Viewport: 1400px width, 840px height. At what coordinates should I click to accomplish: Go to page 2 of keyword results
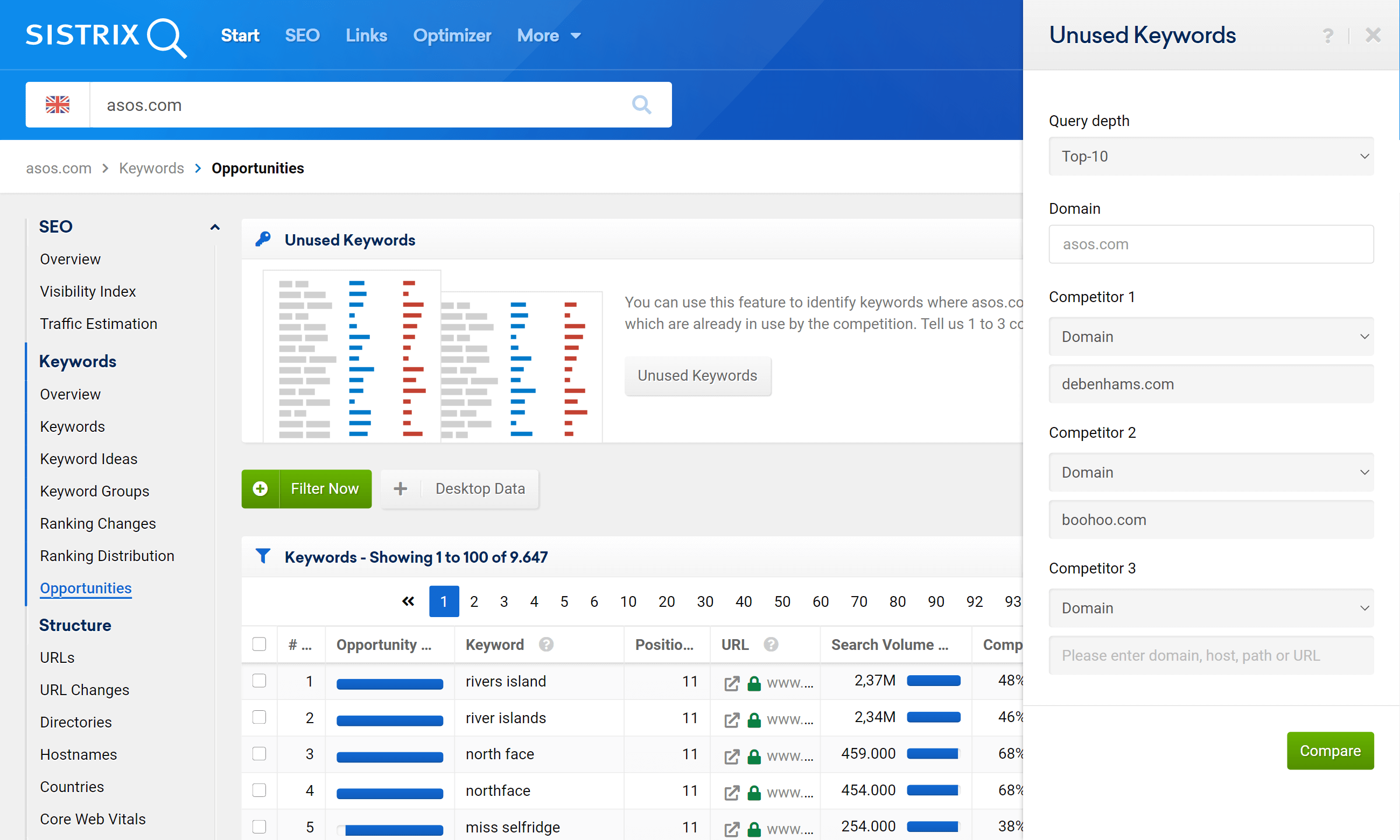click(x=474, y=601)
